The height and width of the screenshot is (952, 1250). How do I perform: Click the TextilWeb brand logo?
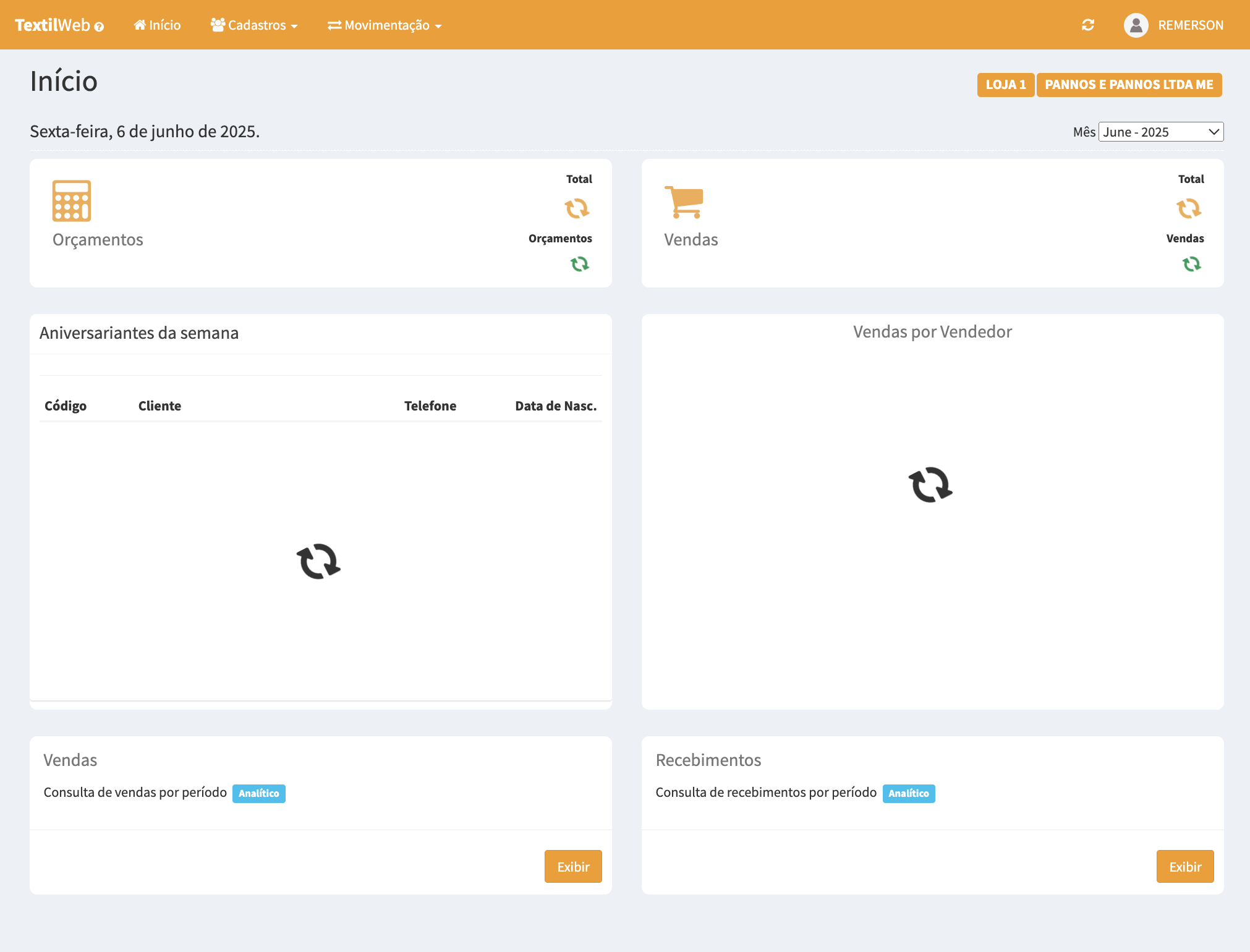coord(53,25)
